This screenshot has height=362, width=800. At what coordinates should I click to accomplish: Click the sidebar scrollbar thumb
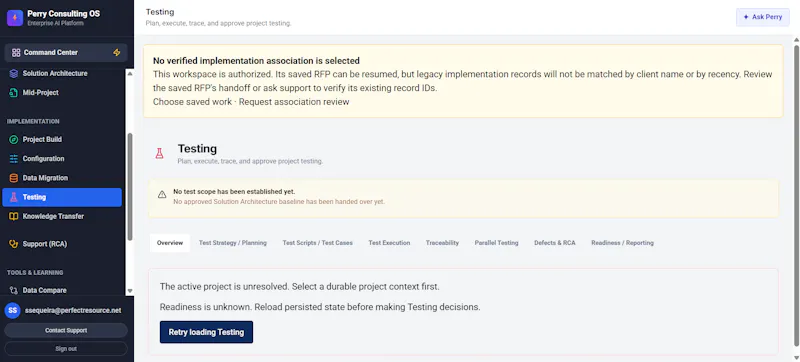130,187
